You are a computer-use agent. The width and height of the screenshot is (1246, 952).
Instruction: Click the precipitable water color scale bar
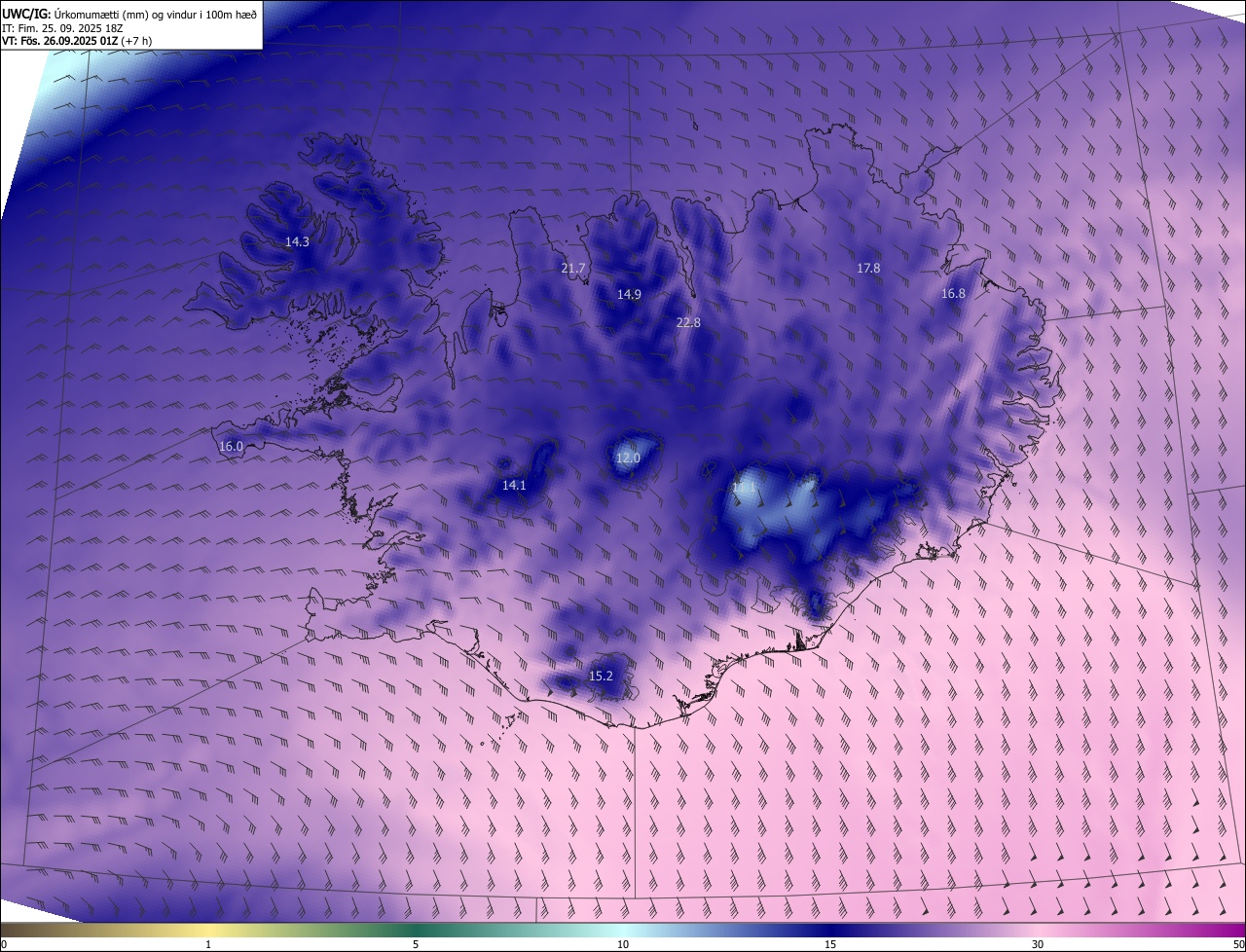623,930
